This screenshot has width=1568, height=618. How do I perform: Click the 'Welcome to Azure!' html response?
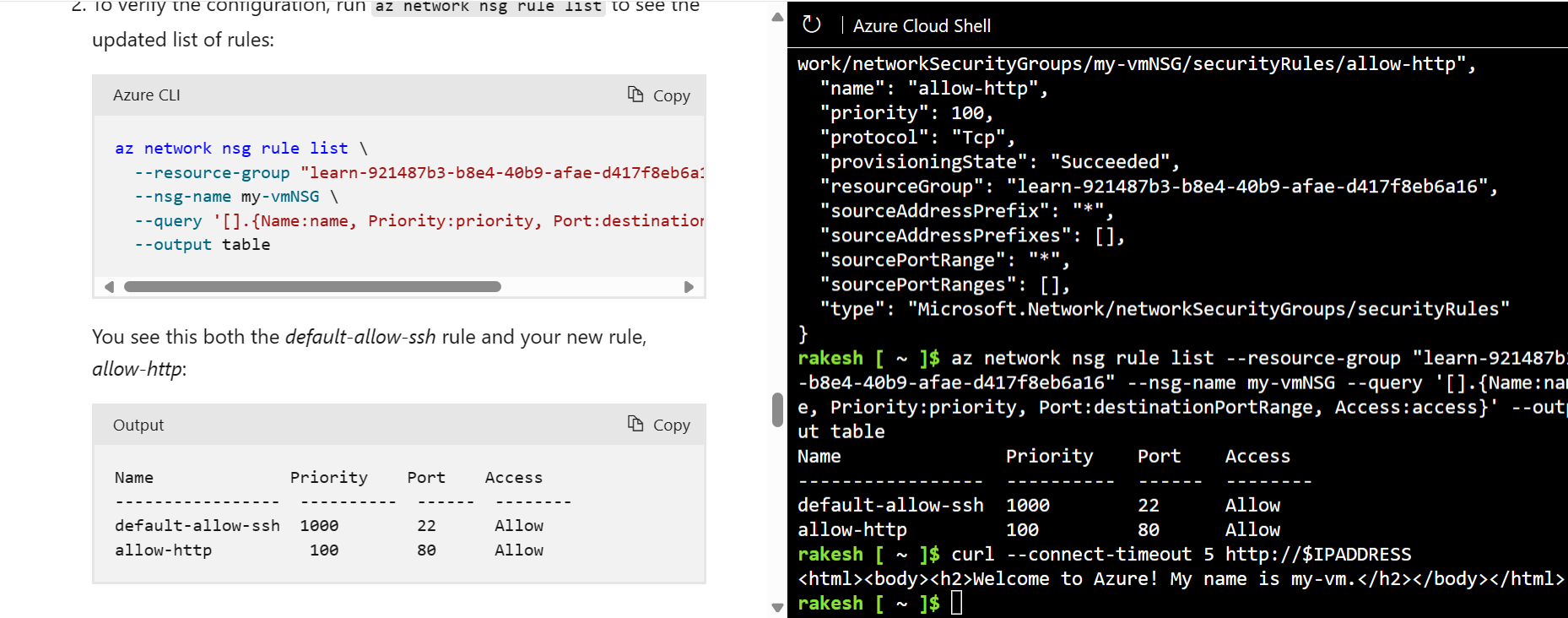1181,578
